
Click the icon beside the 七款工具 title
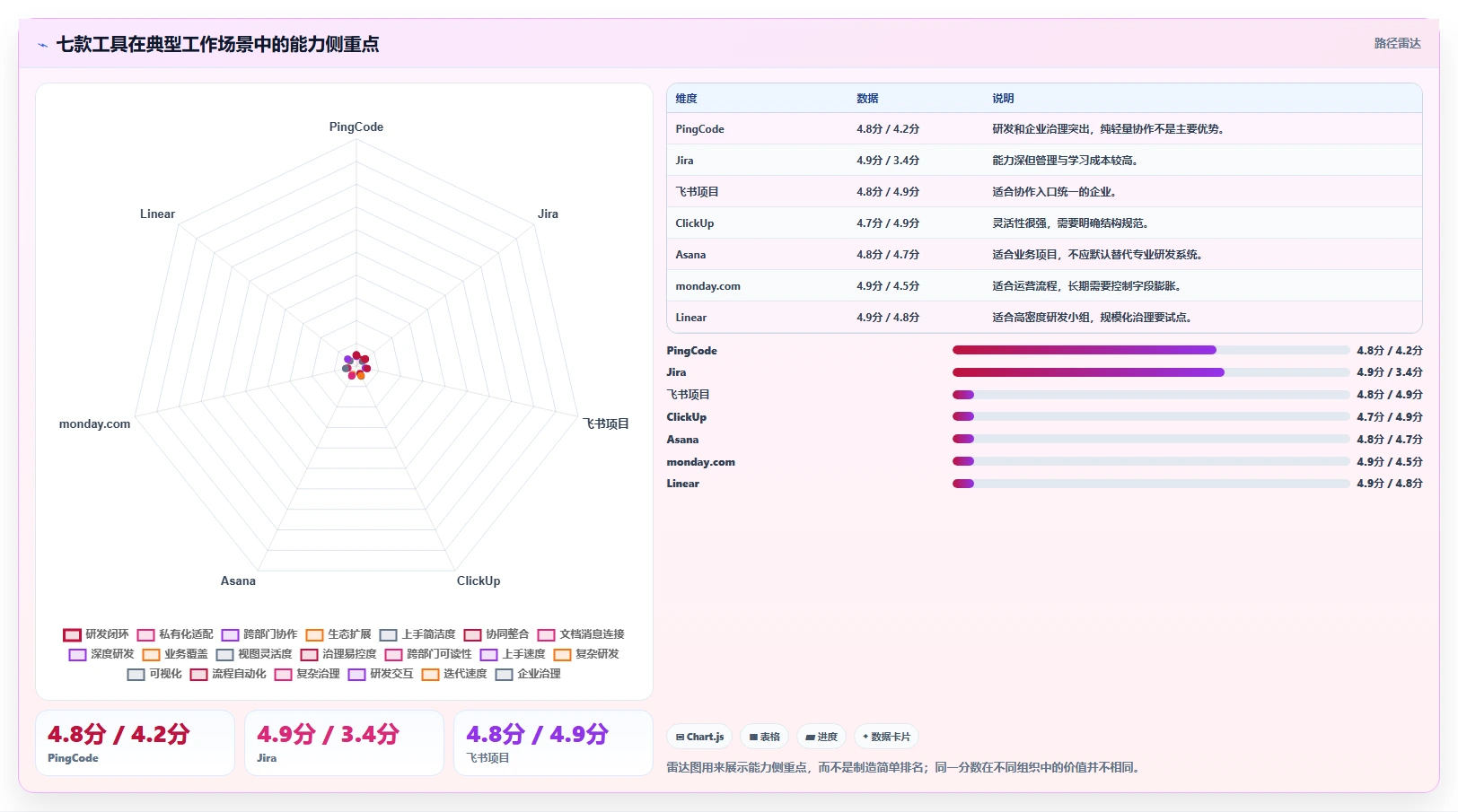tap(42, 45)
